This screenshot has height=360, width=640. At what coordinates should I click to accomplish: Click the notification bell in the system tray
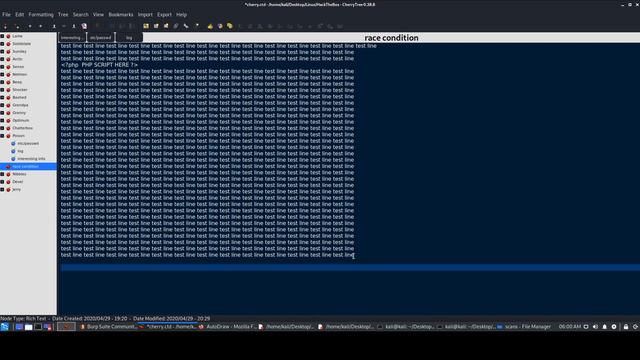click(x=604, y=327)
